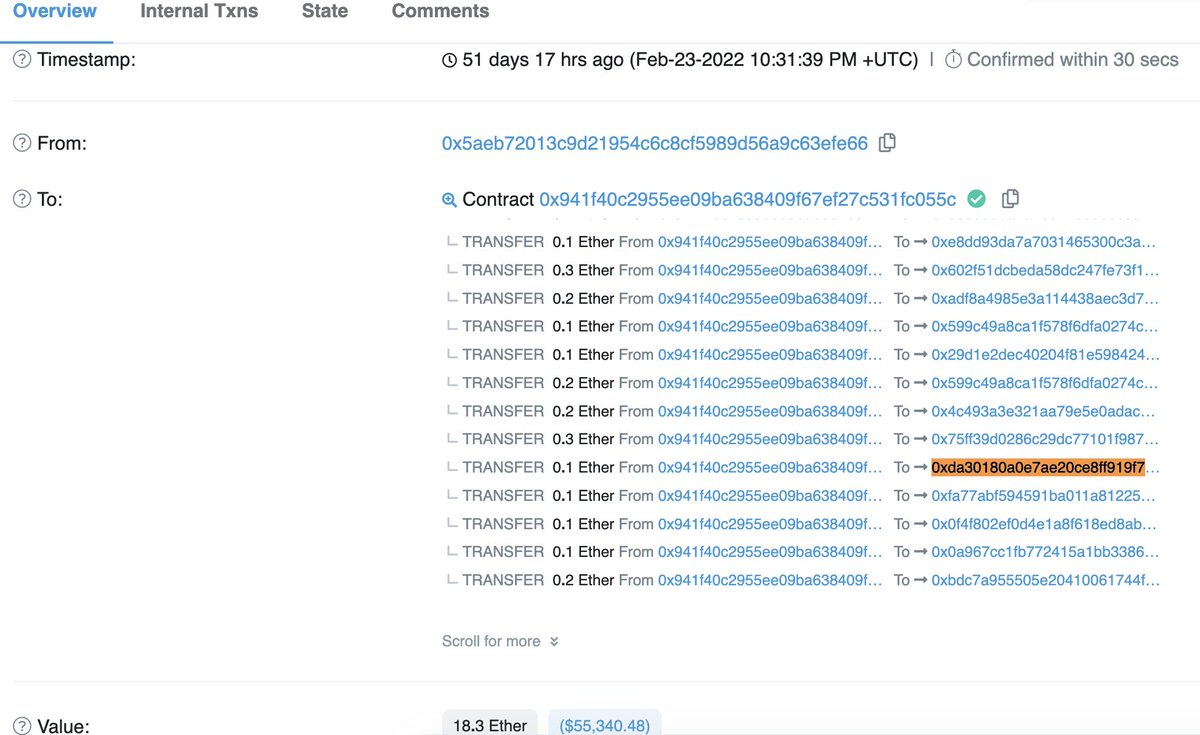Image resolution: width=1200 pixels, height=735 pixels.
Task: Click the Confirmed within 30 secs text
Action: pos(1073,60)
